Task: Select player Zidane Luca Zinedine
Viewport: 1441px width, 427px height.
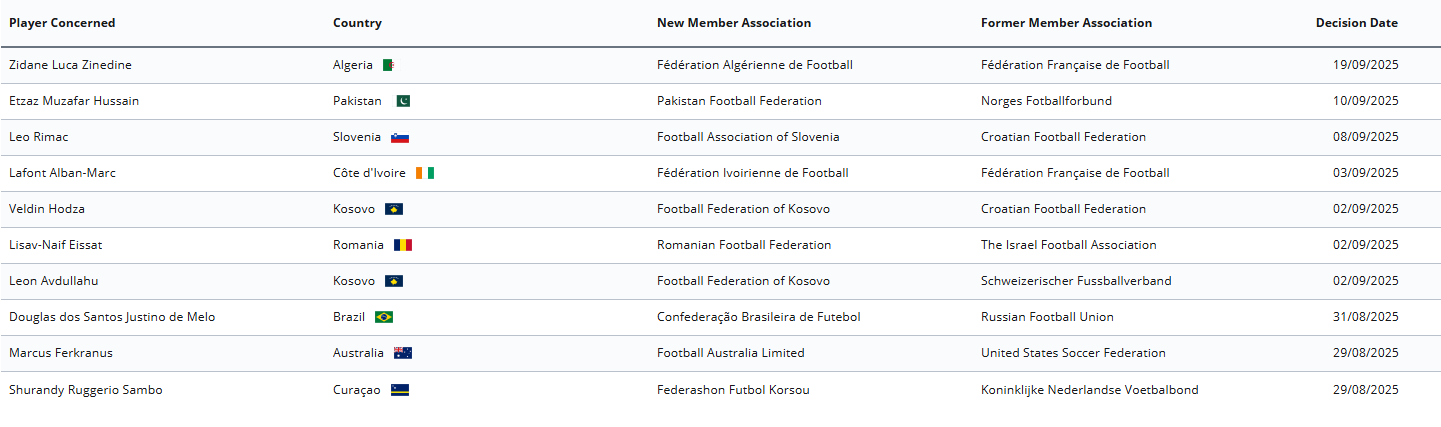Action: [70, 65]
